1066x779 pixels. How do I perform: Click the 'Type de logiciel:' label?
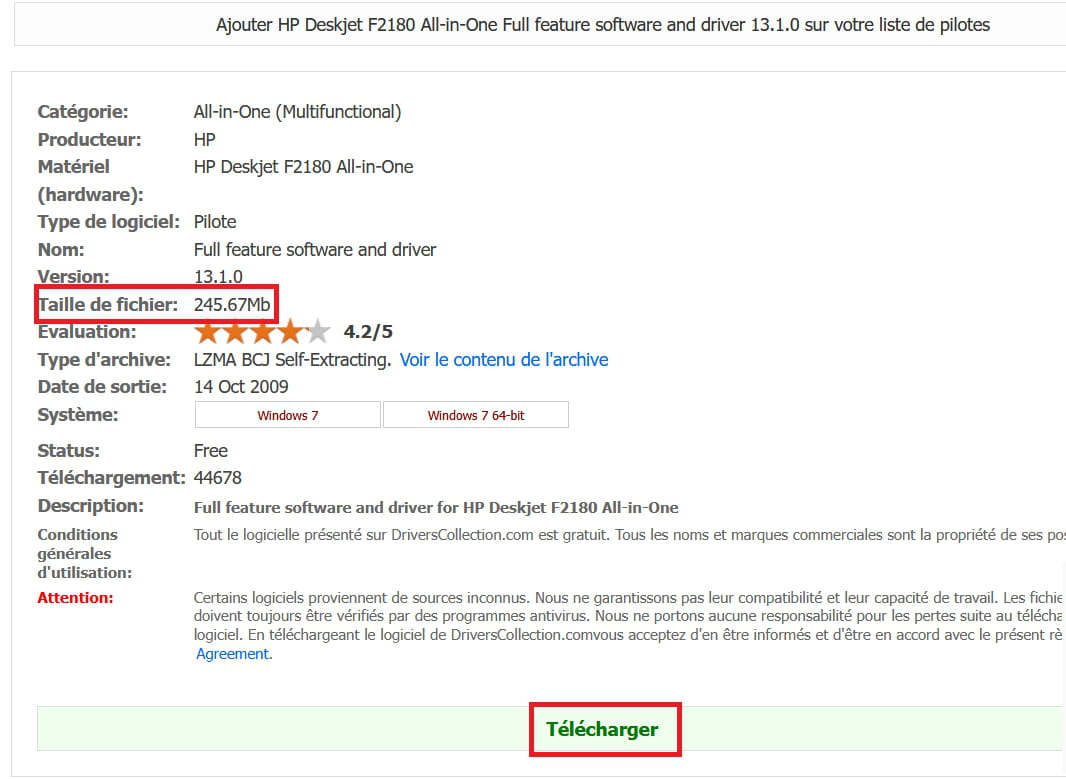click(109, 222)
